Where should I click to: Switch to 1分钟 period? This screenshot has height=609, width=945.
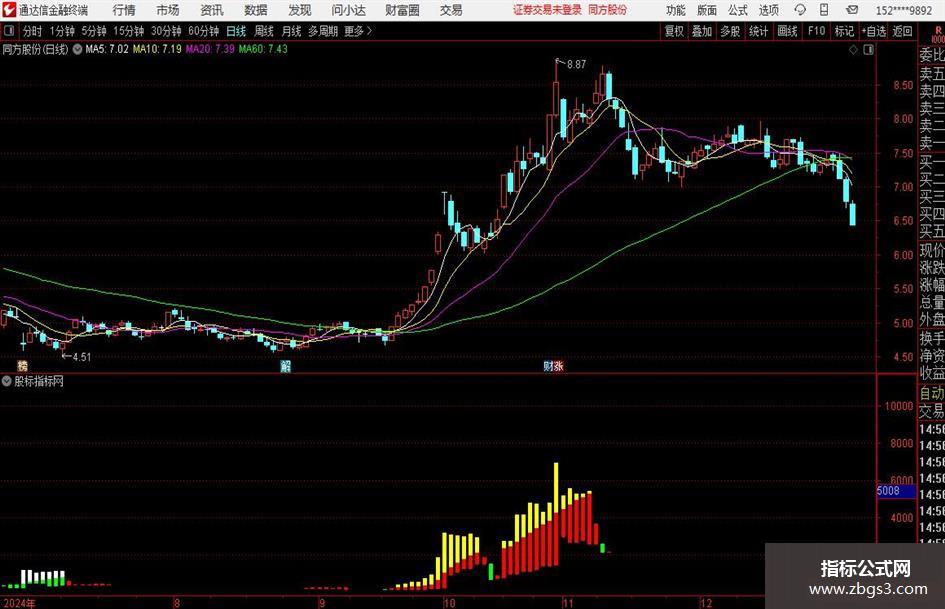coord(62,31)
